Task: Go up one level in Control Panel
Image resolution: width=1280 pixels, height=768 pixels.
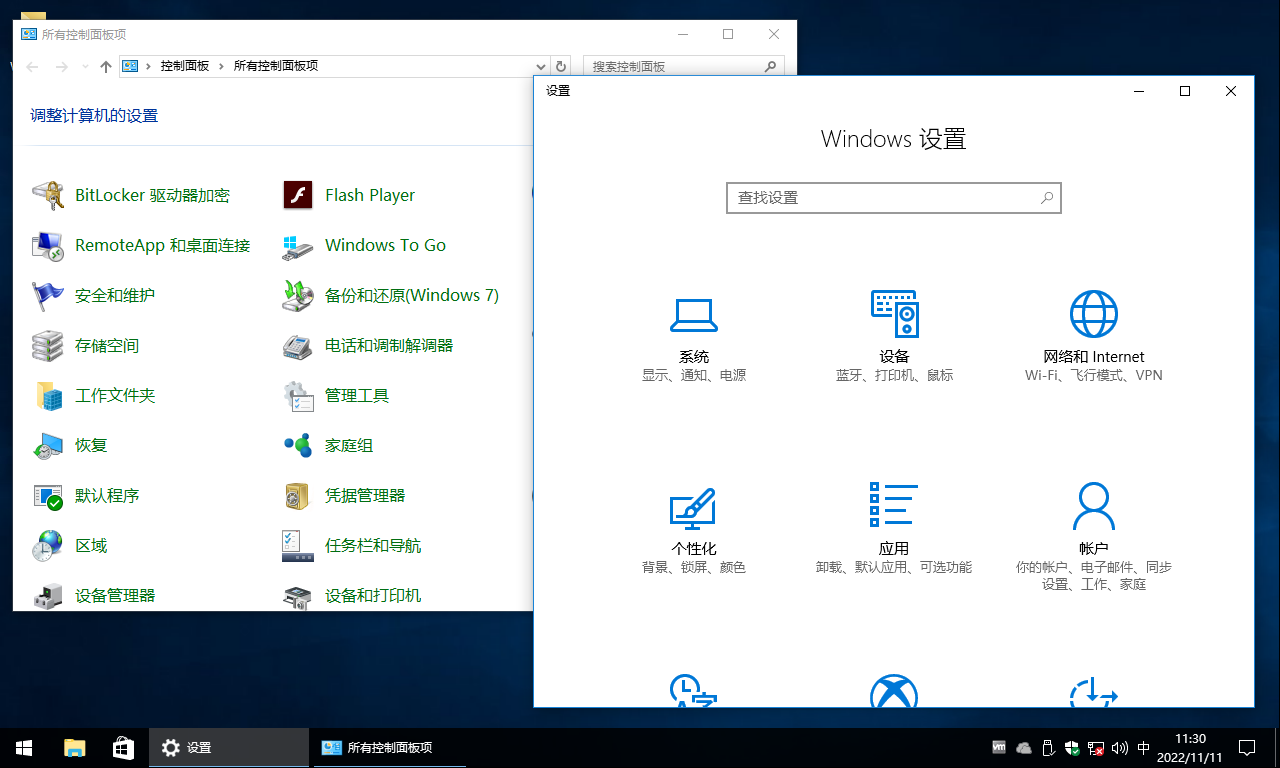Action: click(x=106, y=67)
